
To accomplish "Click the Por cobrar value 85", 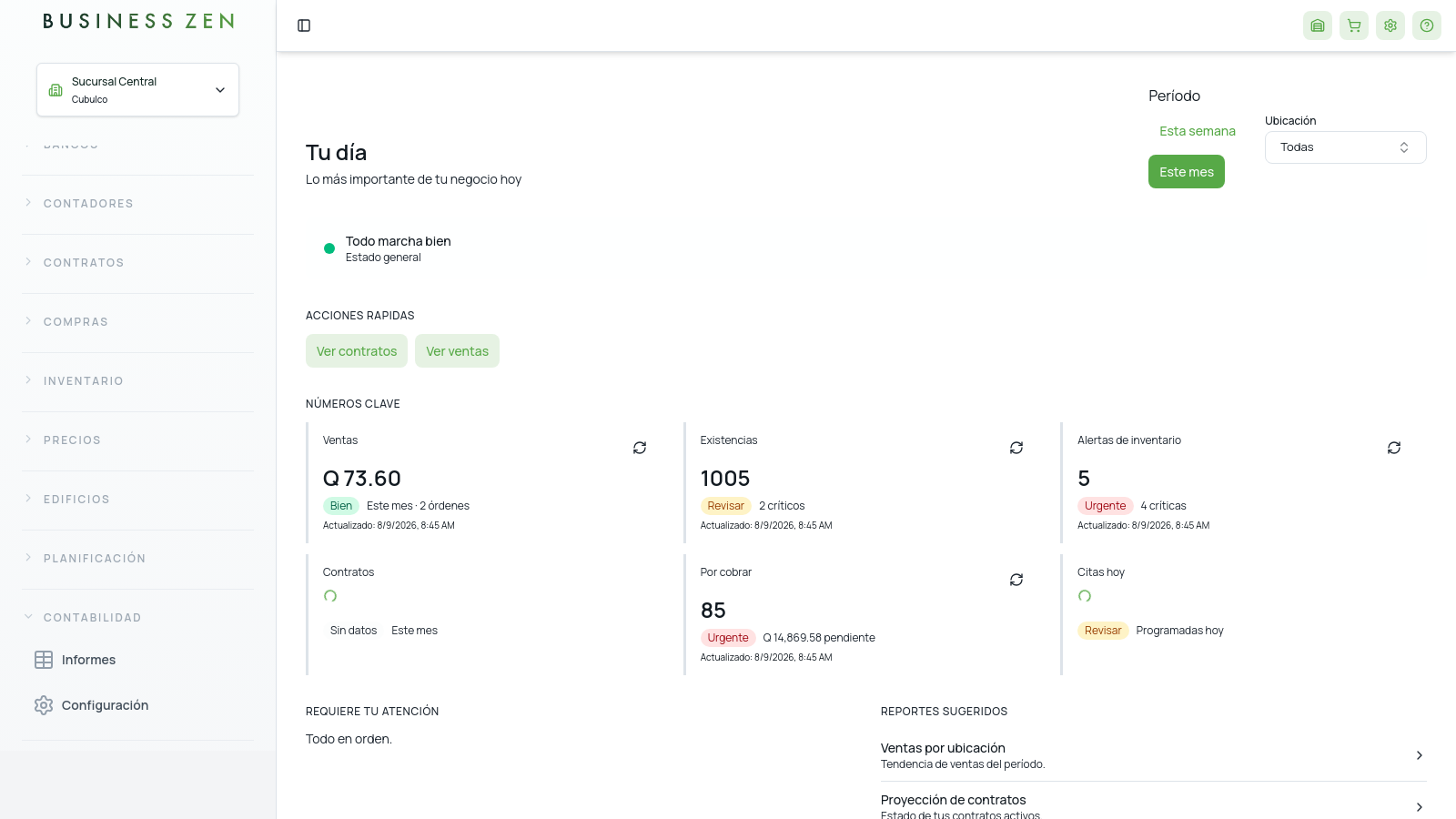I will 713,611.
